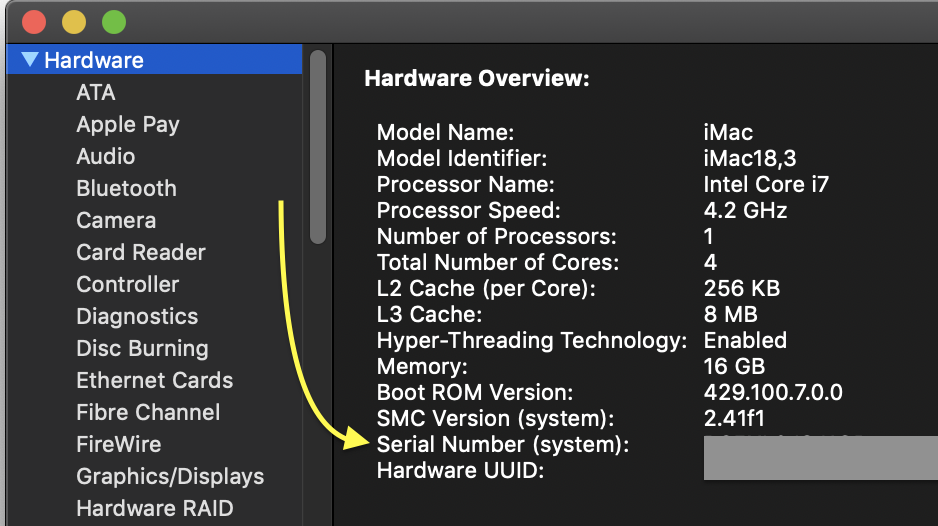938x526 pixels.
Task: View Card Reader details
Action: (141, 252)
